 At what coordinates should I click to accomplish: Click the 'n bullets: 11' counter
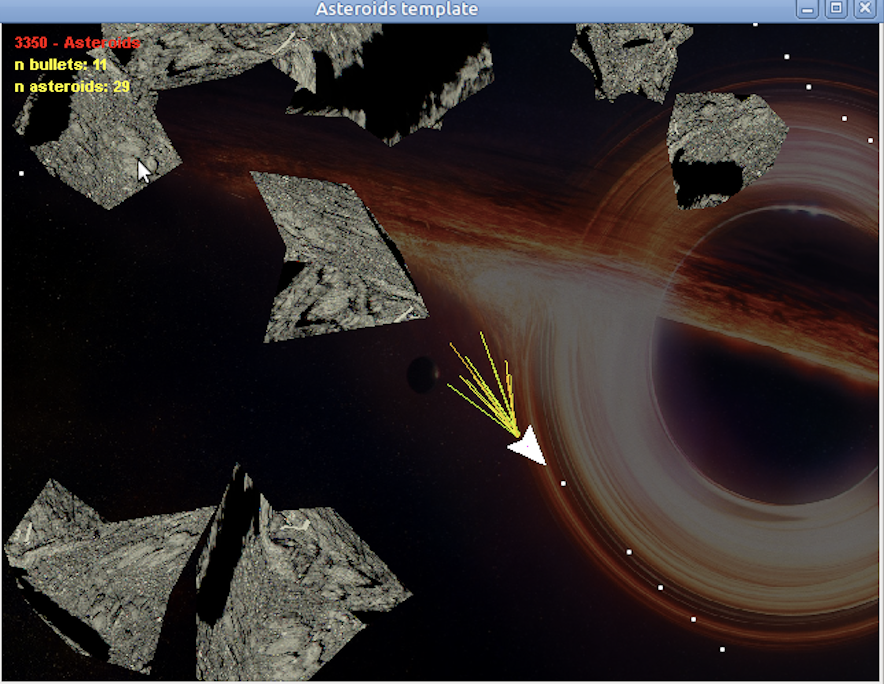point(61,65)
